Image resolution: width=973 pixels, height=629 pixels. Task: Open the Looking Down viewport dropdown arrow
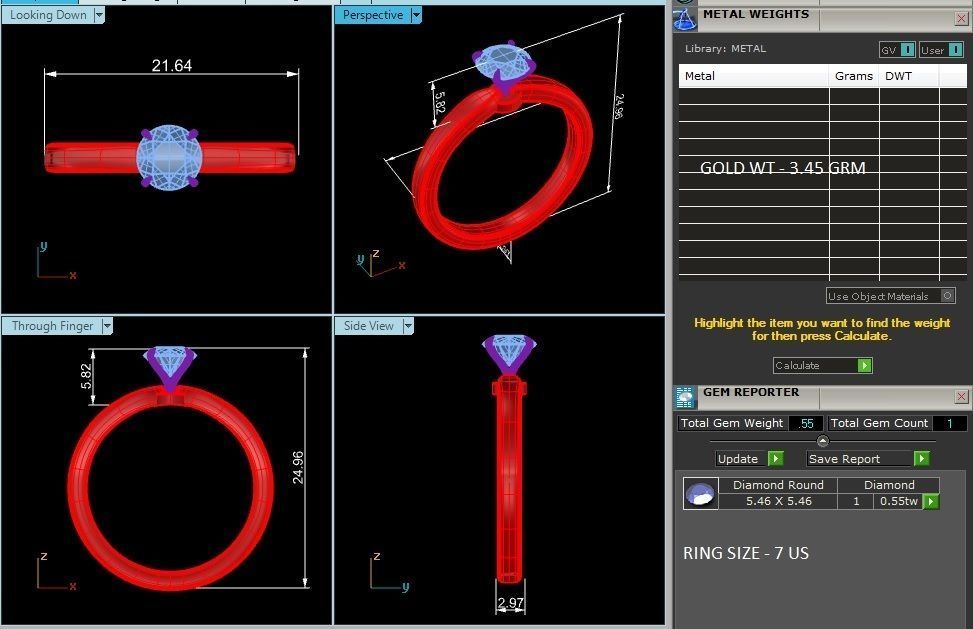coord(99,15)
